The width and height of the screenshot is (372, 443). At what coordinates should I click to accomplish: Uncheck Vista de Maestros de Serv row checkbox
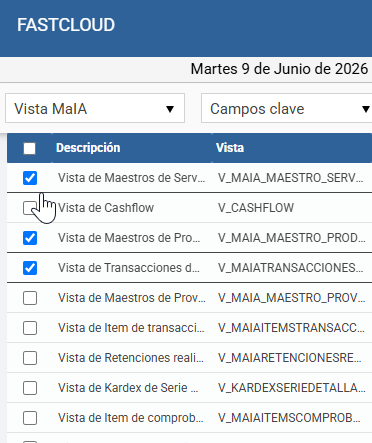coord(30,178)
